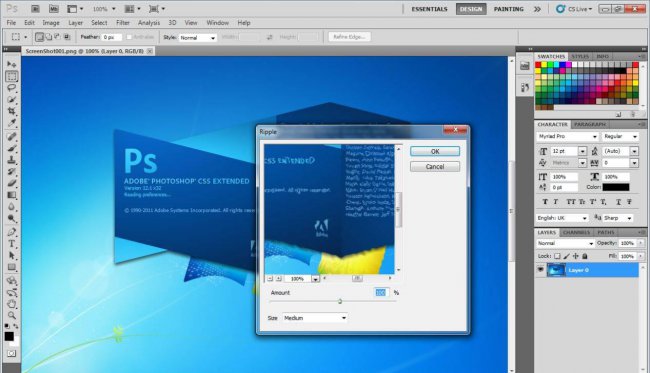650x373 pixels.
Task: Switch to the Channels tab
Action: pyautogui.click(x=576, y=233)
